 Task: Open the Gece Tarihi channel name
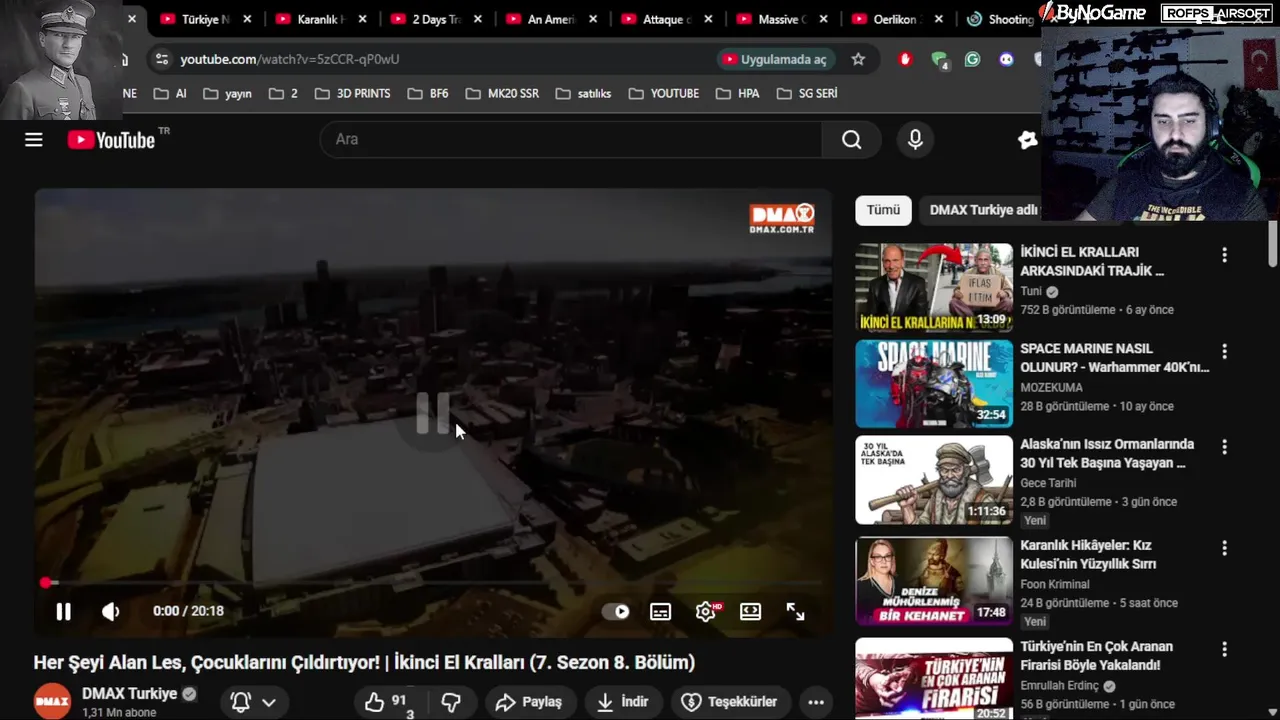click(x=1048, y=483)
